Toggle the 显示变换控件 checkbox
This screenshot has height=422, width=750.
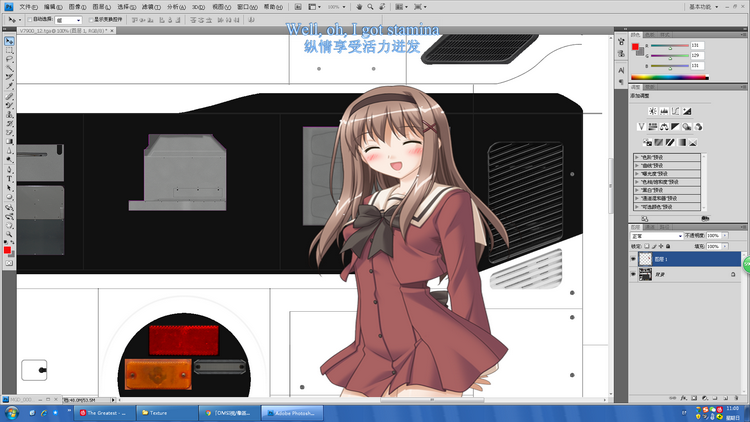point(91,20)
